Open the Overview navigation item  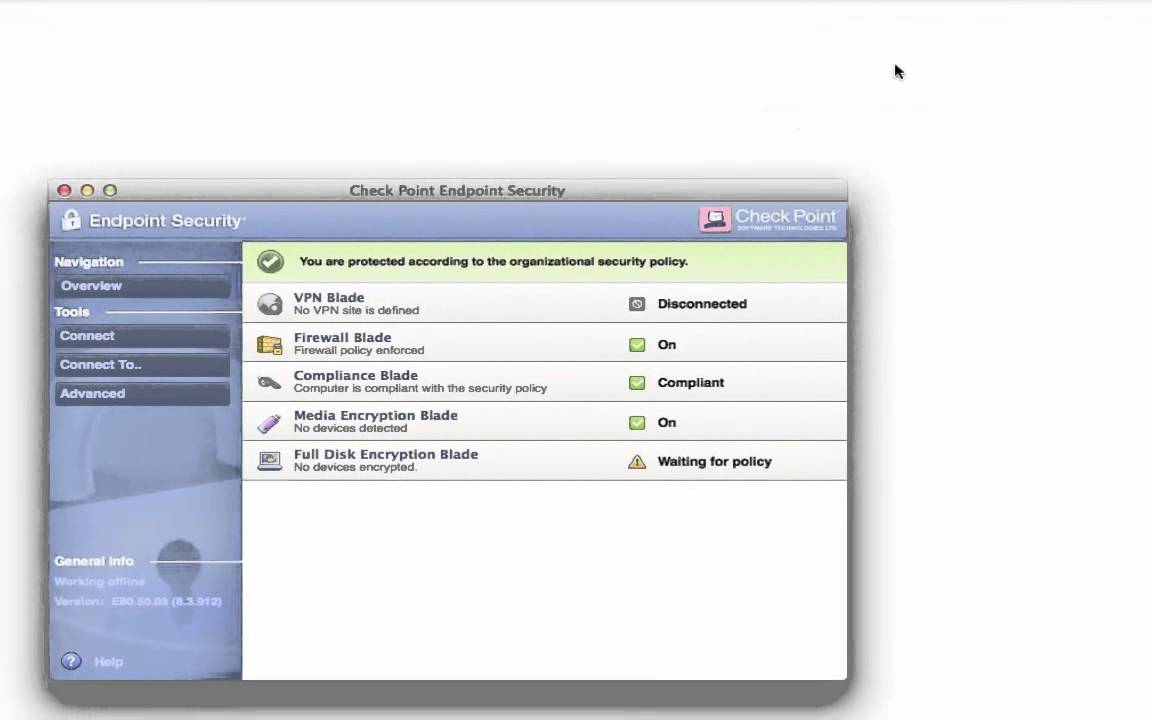(x=143, y=286)
